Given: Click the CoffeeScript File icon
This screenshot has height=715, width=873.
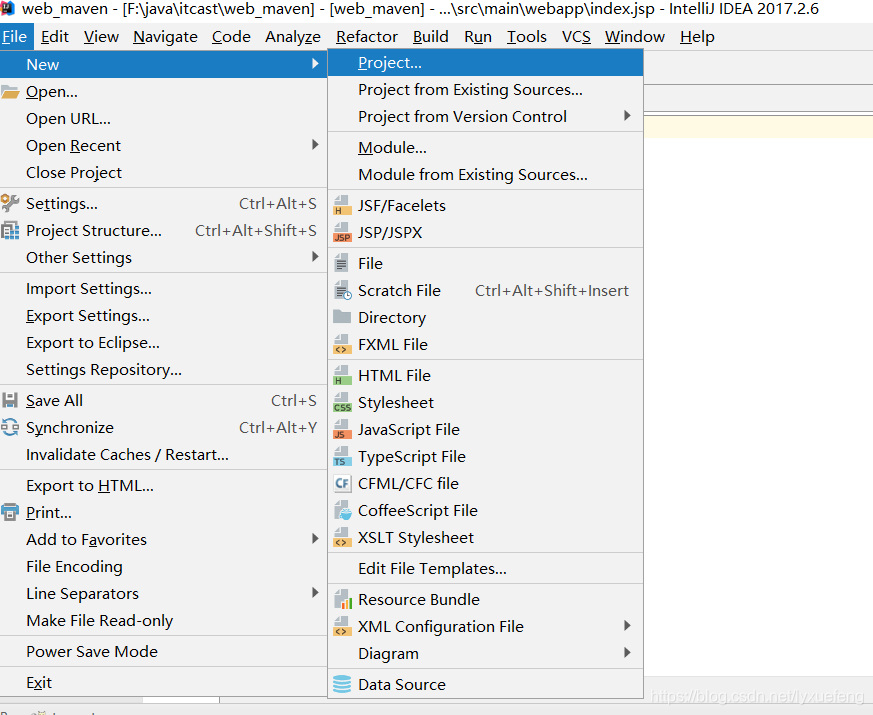Looking at the screenshot, I should coord(342,510).
